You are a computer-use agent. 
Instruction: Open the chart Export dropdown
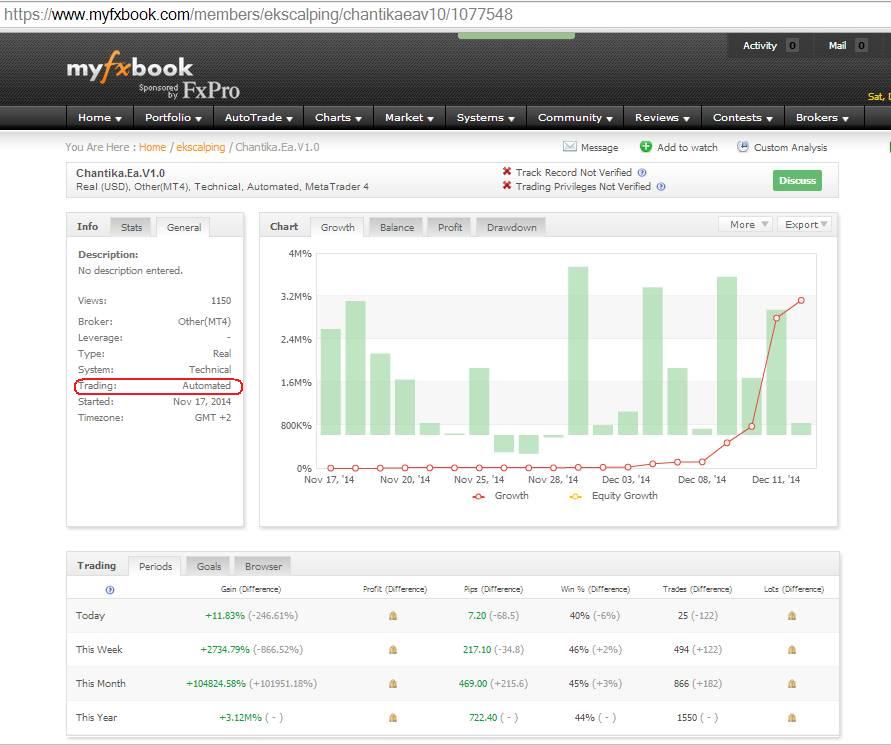pyautogui.click(x=805, y=224)
